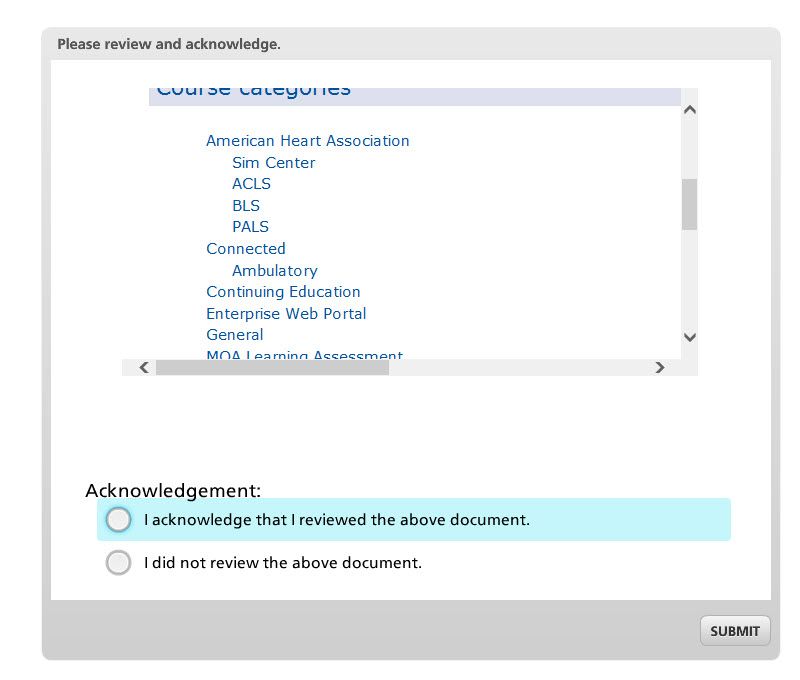The width and height of the screenshot is (800, 680).
Task: Click the scroll down arrow in document
Action: pyautogui.click(x=689, y=338)
